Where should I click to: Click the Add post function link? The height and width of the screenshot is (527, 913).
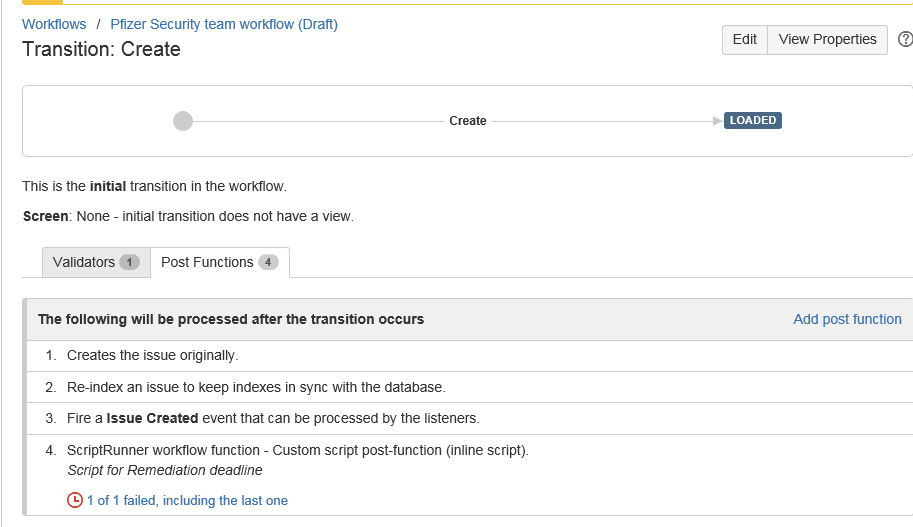pyautogui.click(x=847, y=319)
